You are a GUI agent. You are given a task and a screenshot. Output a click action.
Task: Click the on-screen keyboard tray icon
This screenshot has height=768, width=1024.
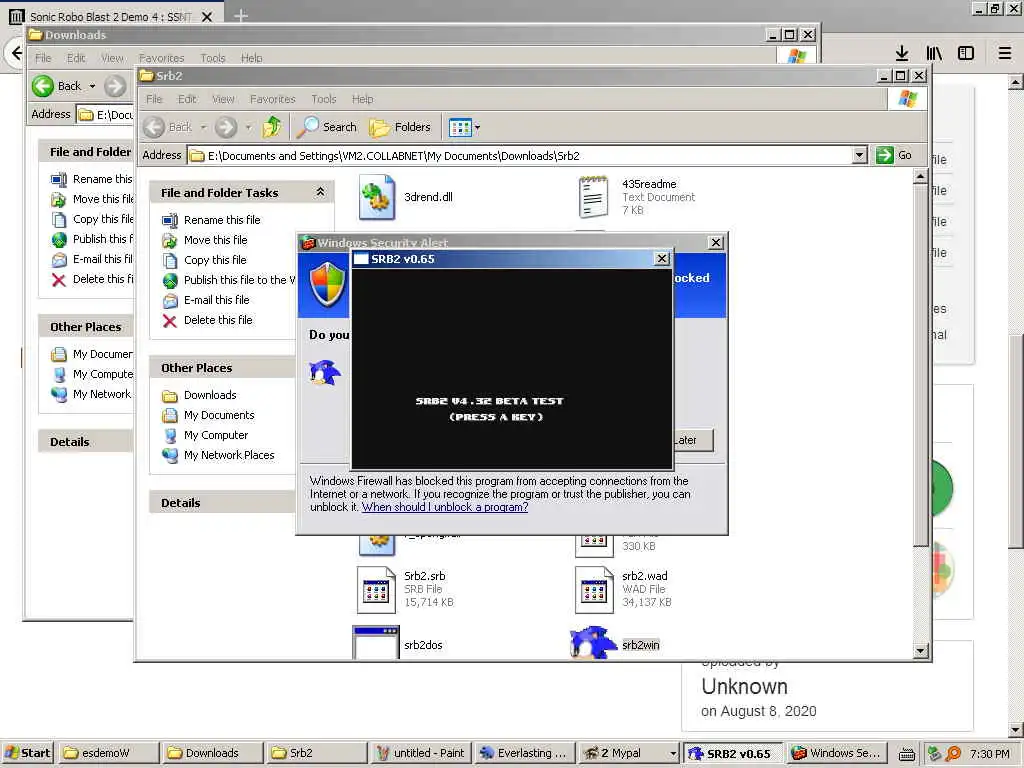(x=906, y=754)
